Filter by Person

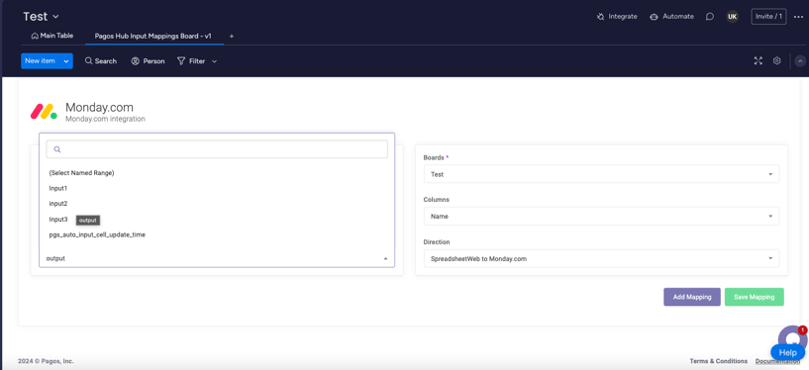pos(148,61)
